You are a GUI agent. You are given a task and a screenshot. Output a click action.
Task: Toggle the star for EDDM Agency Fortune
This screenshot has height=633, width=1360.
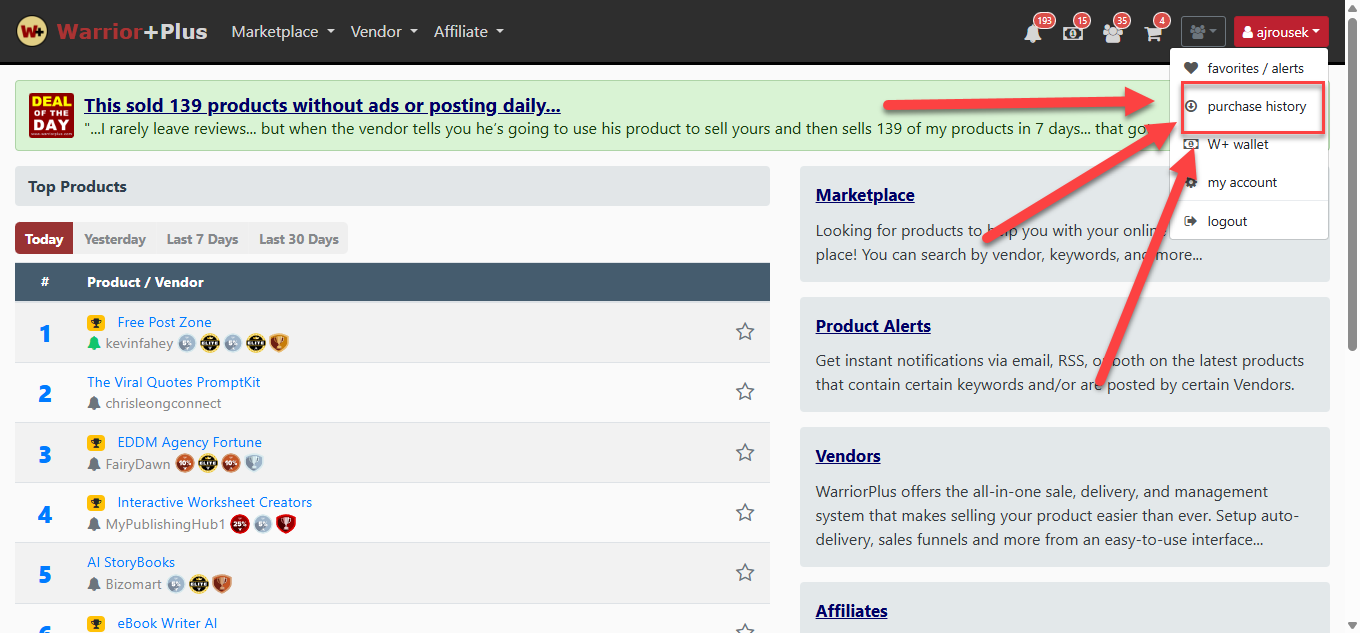[745, 452]
